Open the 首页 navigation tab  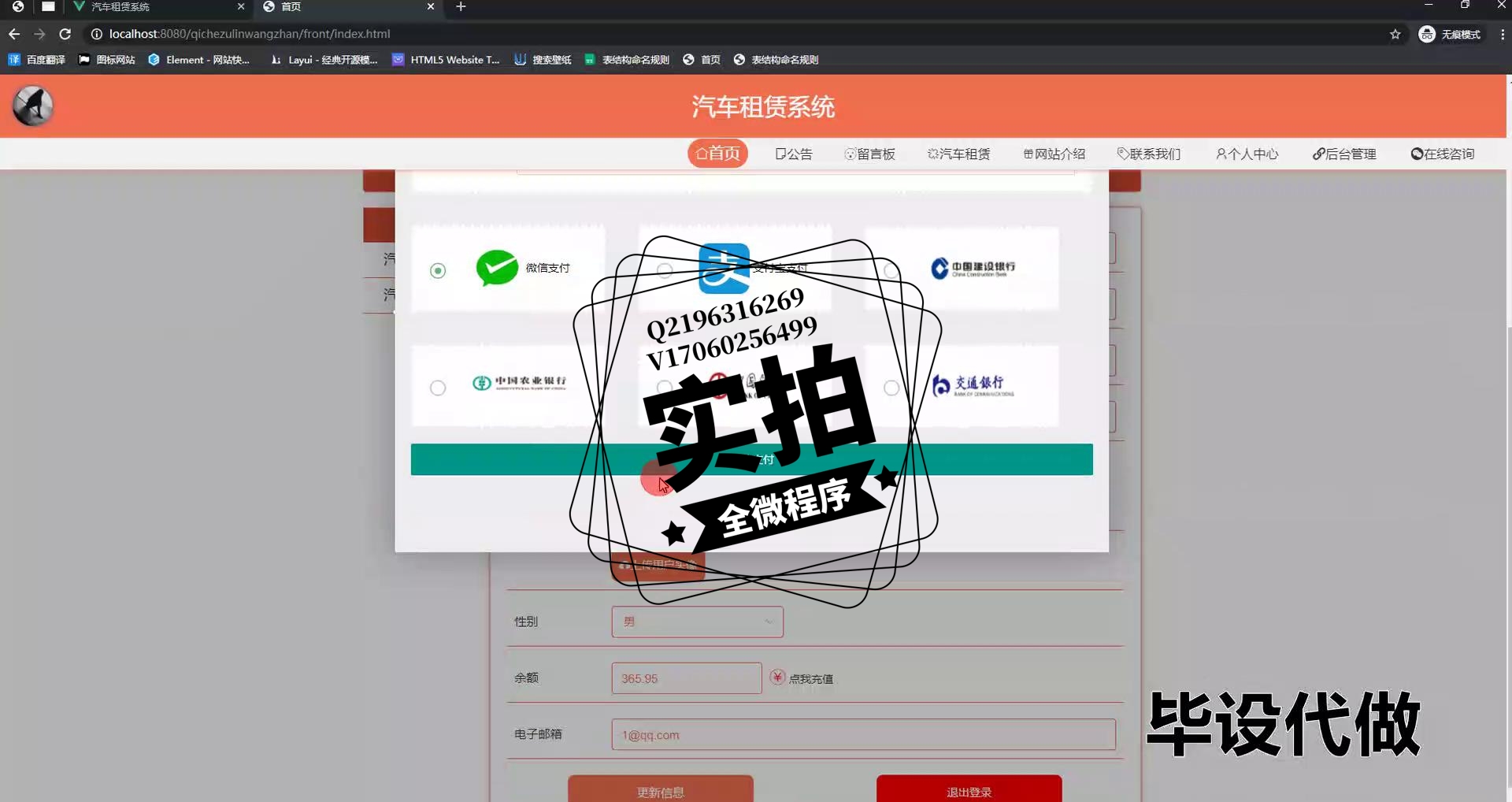(717, 154)
